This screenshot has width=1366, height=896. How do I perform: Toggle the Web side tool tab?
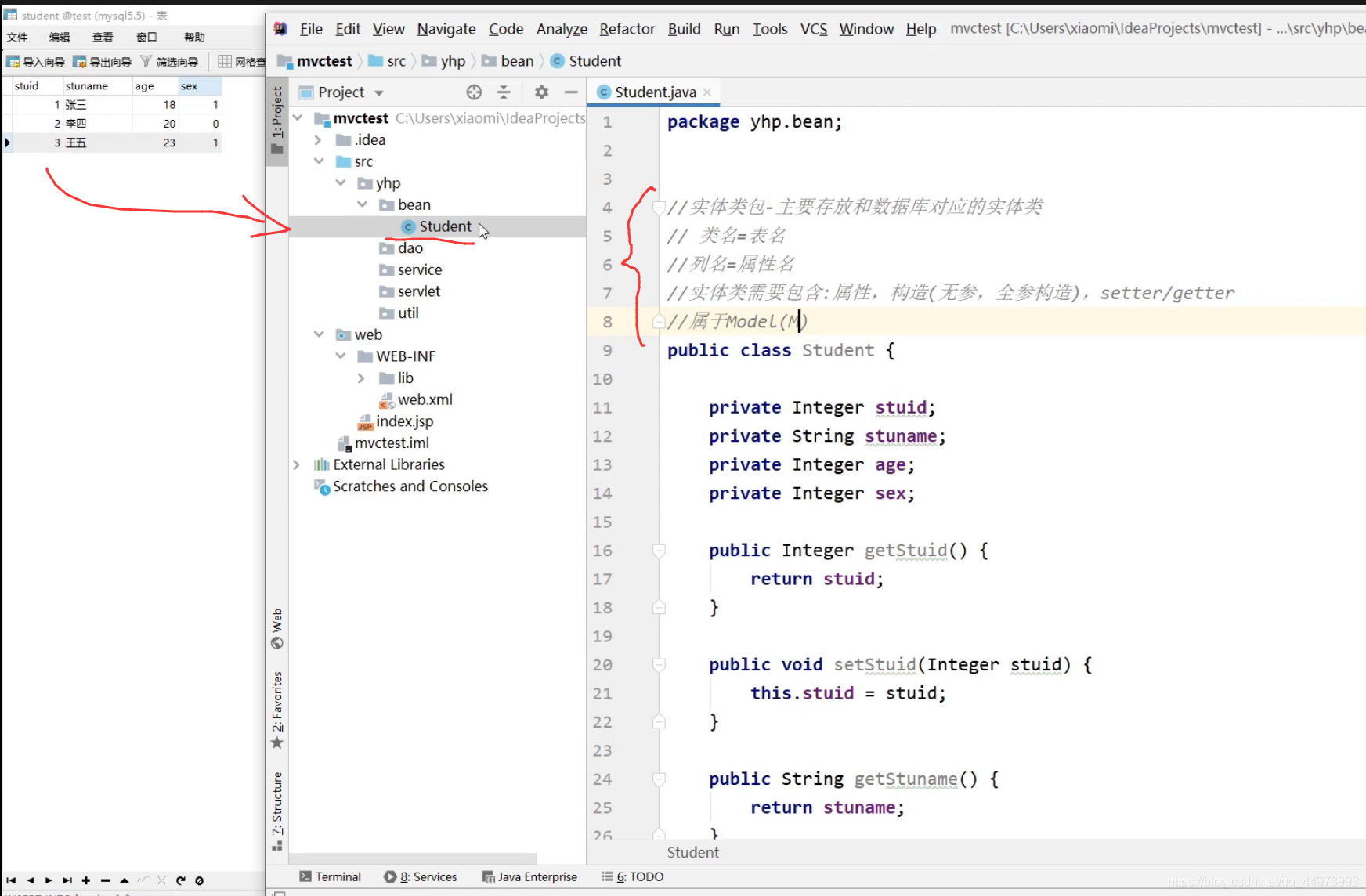click(x=277, y=629)
